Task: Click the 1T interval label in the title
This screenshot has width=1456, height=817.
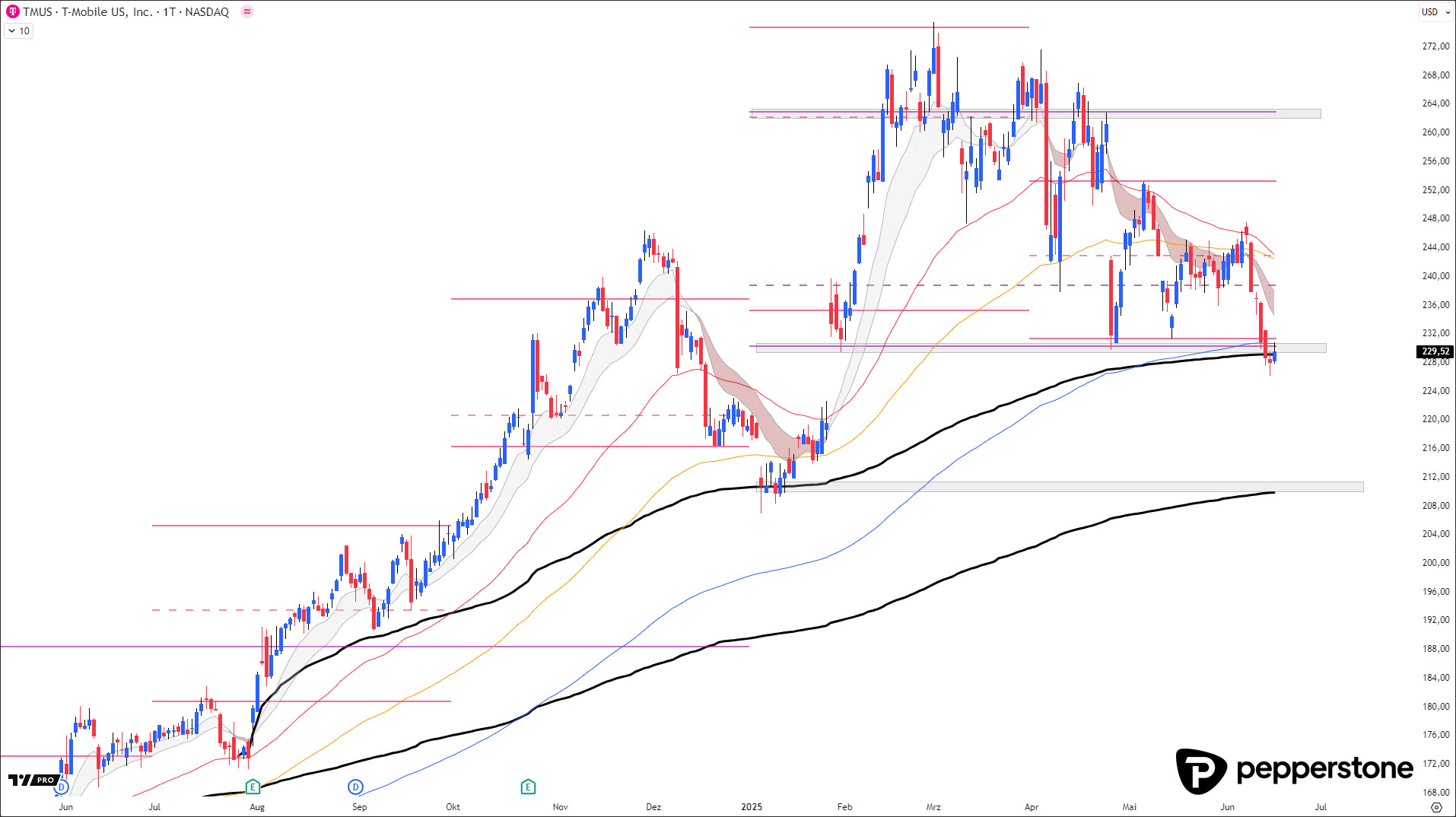Action: [x=169, y=11]
